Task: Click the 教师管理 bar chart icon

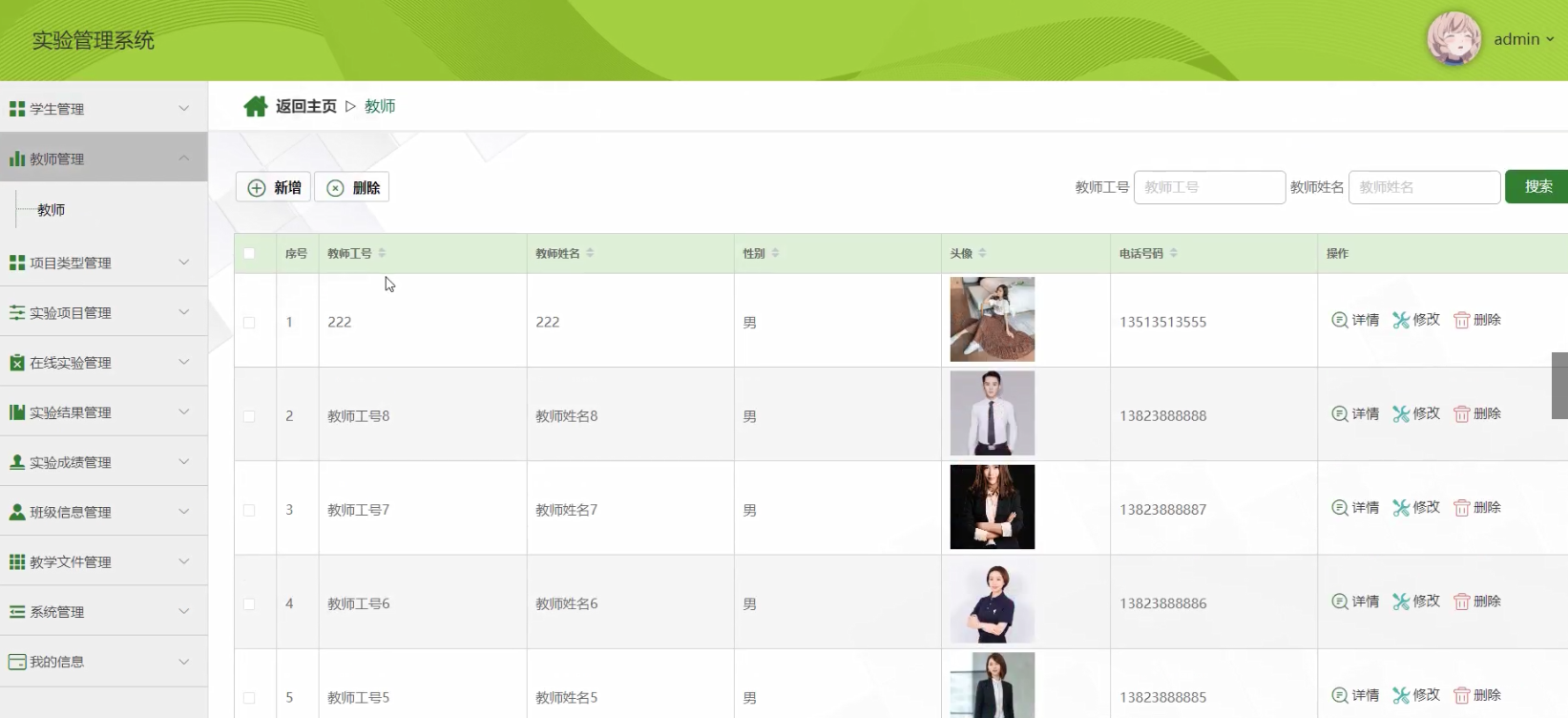Action: [x=17, y=158]
